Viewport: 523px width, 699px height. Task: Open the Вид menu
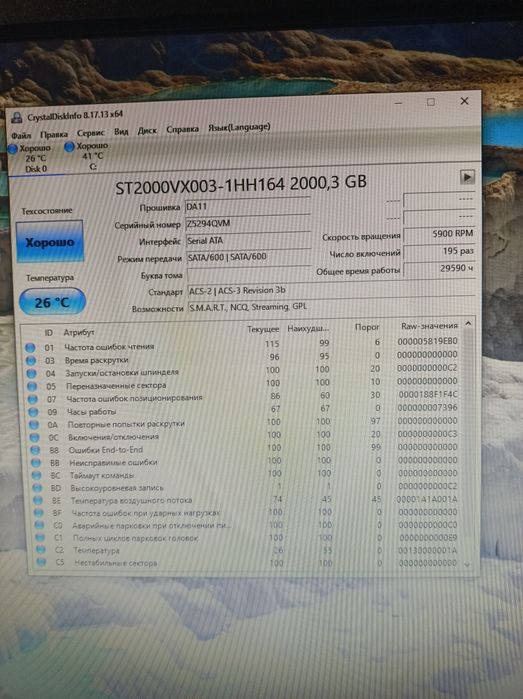[121, 132]
